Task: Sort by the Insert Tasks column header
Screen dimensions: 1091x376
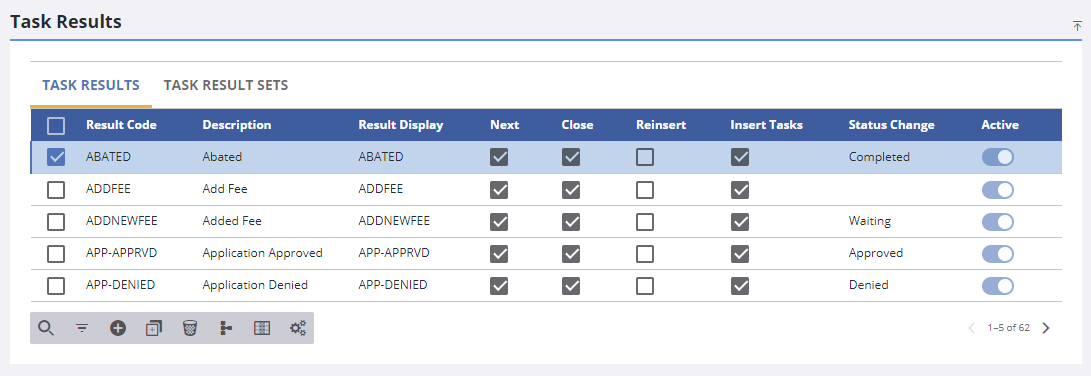Action: (x=767, y=125)
